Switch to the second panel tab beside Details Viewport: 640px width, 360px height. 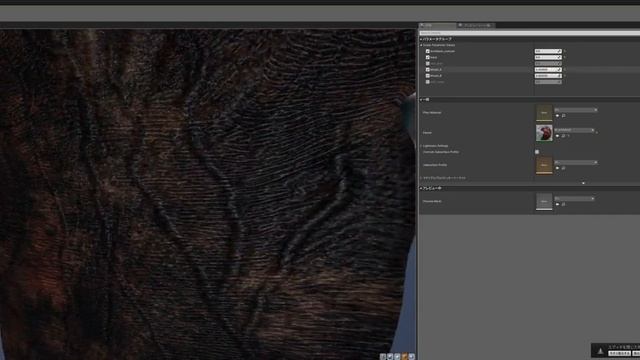point(476,25)
